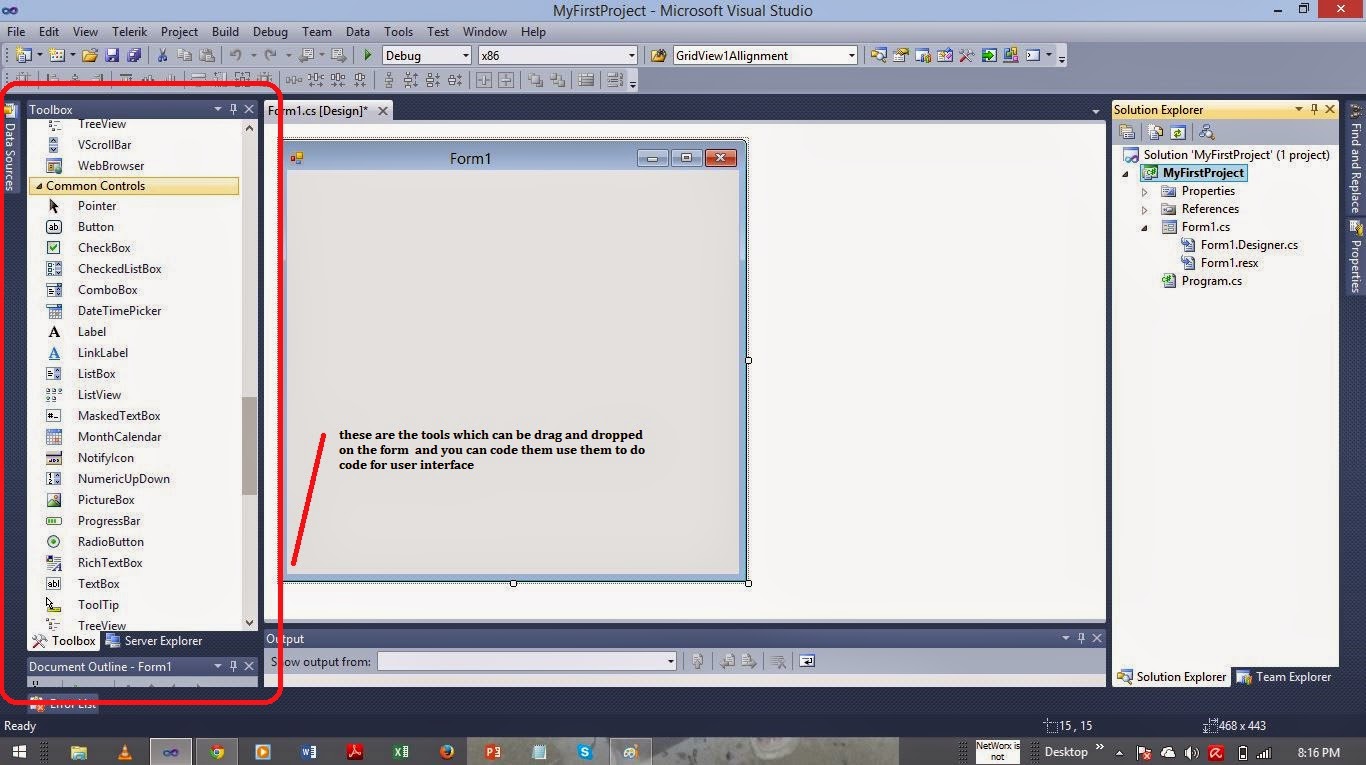The height and width of the screenshot is (765, 1366).
Task: Open Firefox from the taskbar
Action: (446, 752)
